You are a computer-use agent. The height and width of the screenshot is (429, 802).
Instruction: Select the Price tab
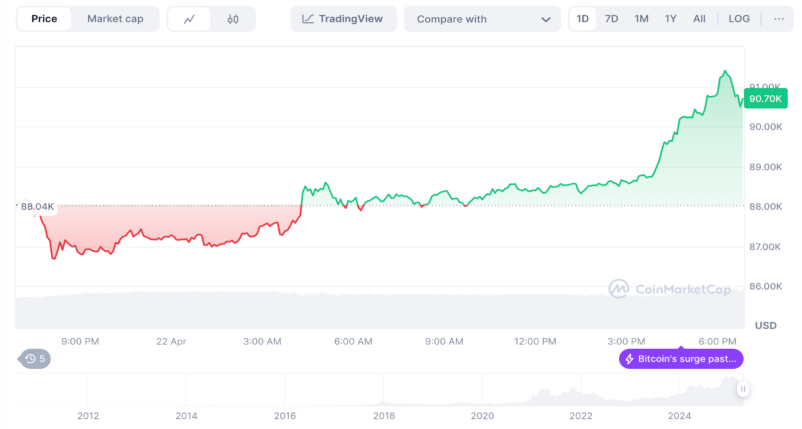[44, 19]
